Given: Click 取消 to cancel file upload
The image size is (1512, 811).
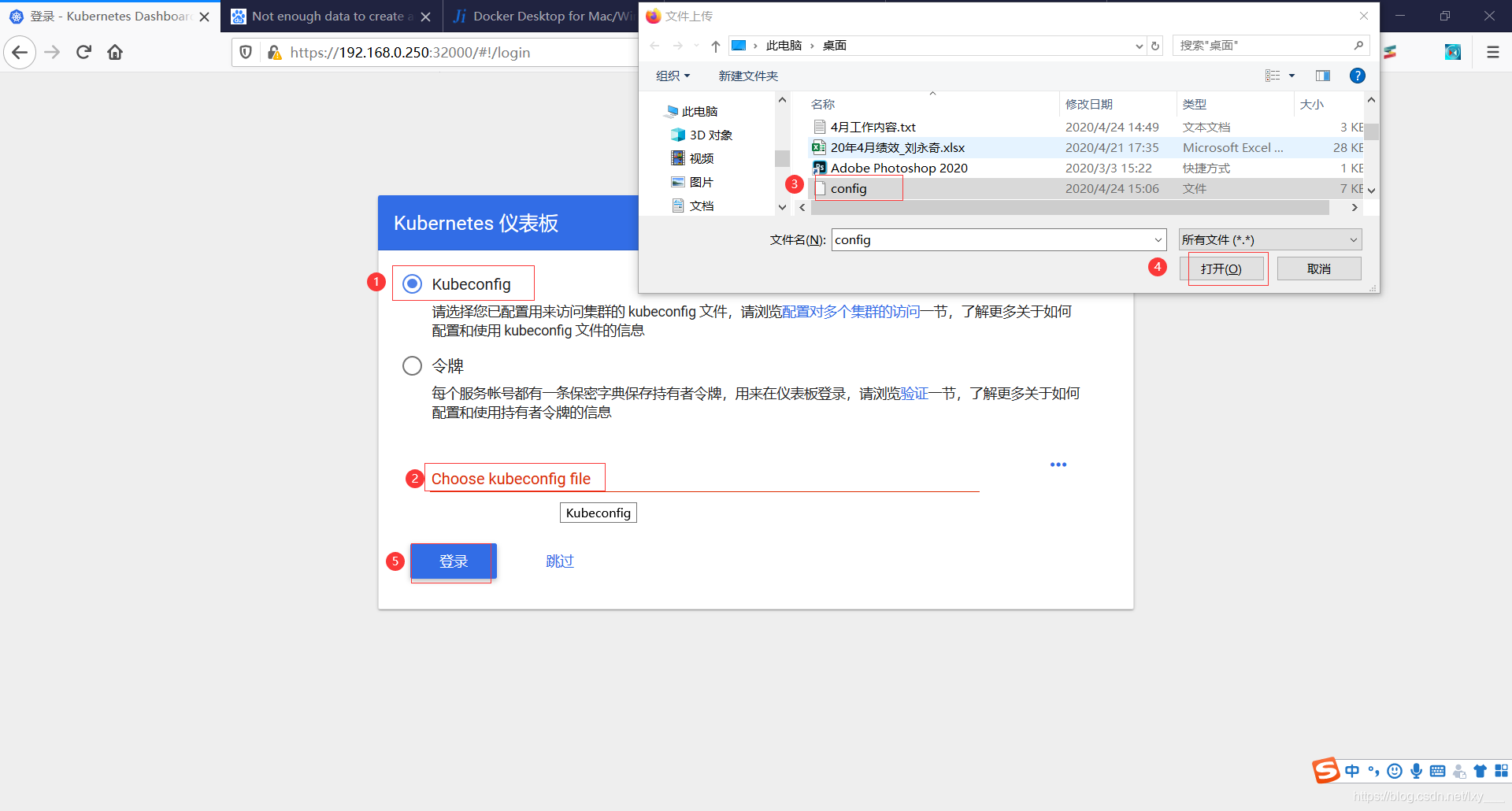Looking at the screenshot, I should [1319, 269].
